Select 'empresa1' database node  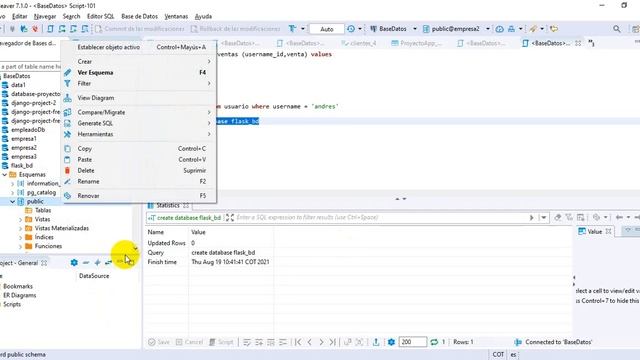coord(24,139)
